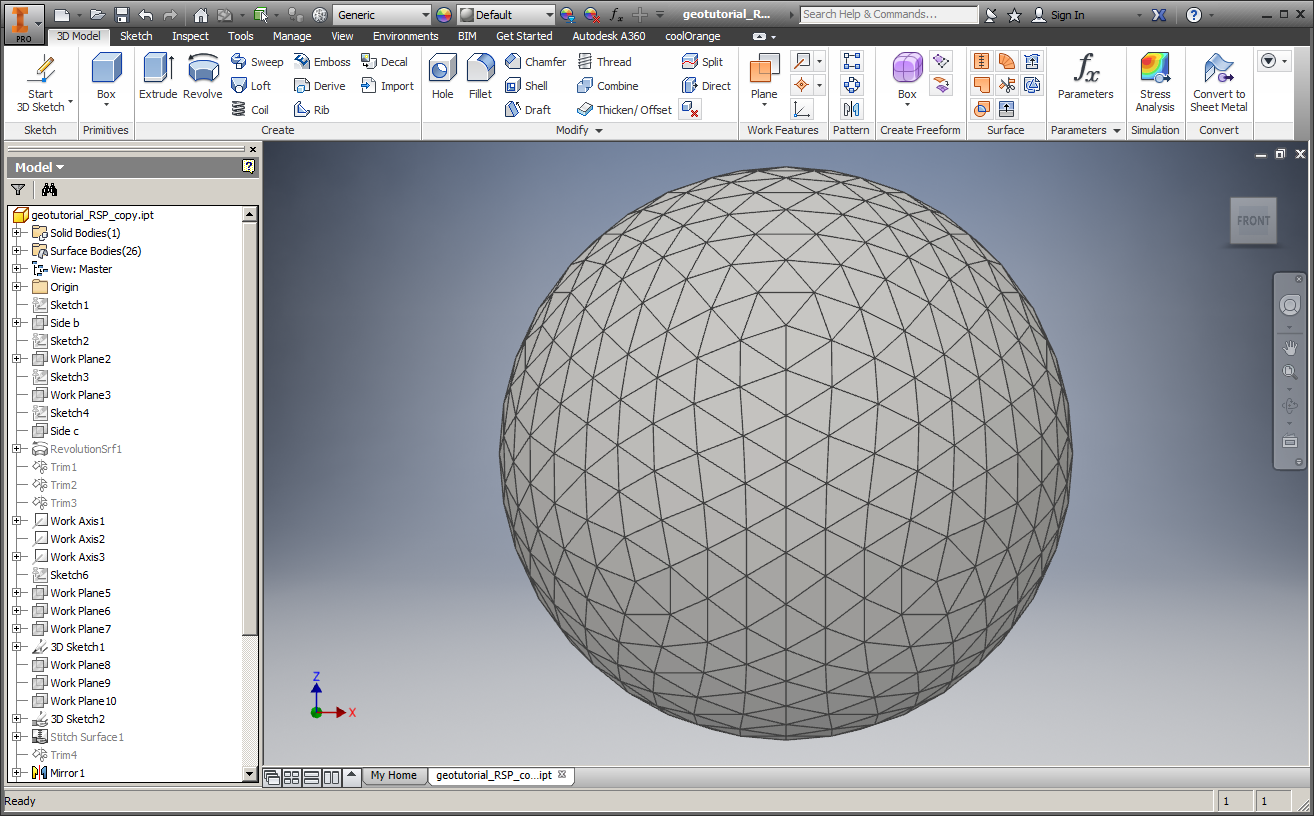This screenshot has width=1314, height=816.
Task: Activate the Sweep command
Action: point(257,62)
